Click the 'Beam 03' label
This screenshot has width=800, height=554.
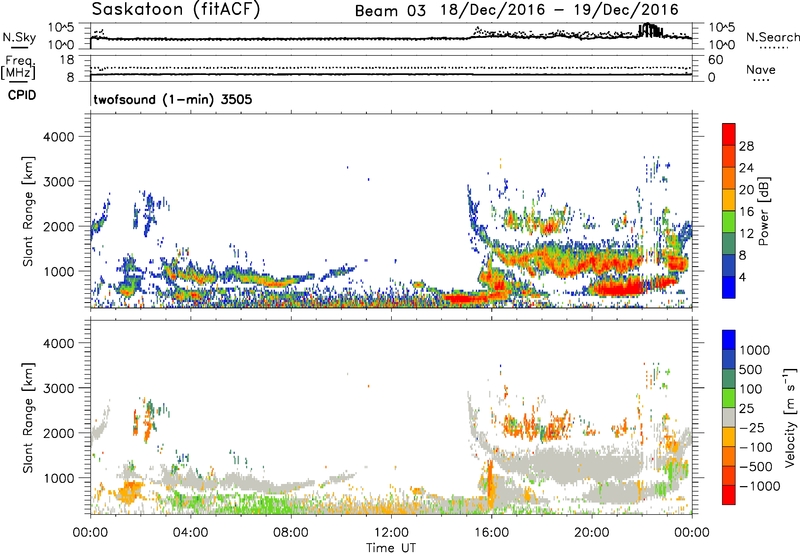[x=390, y=11]
